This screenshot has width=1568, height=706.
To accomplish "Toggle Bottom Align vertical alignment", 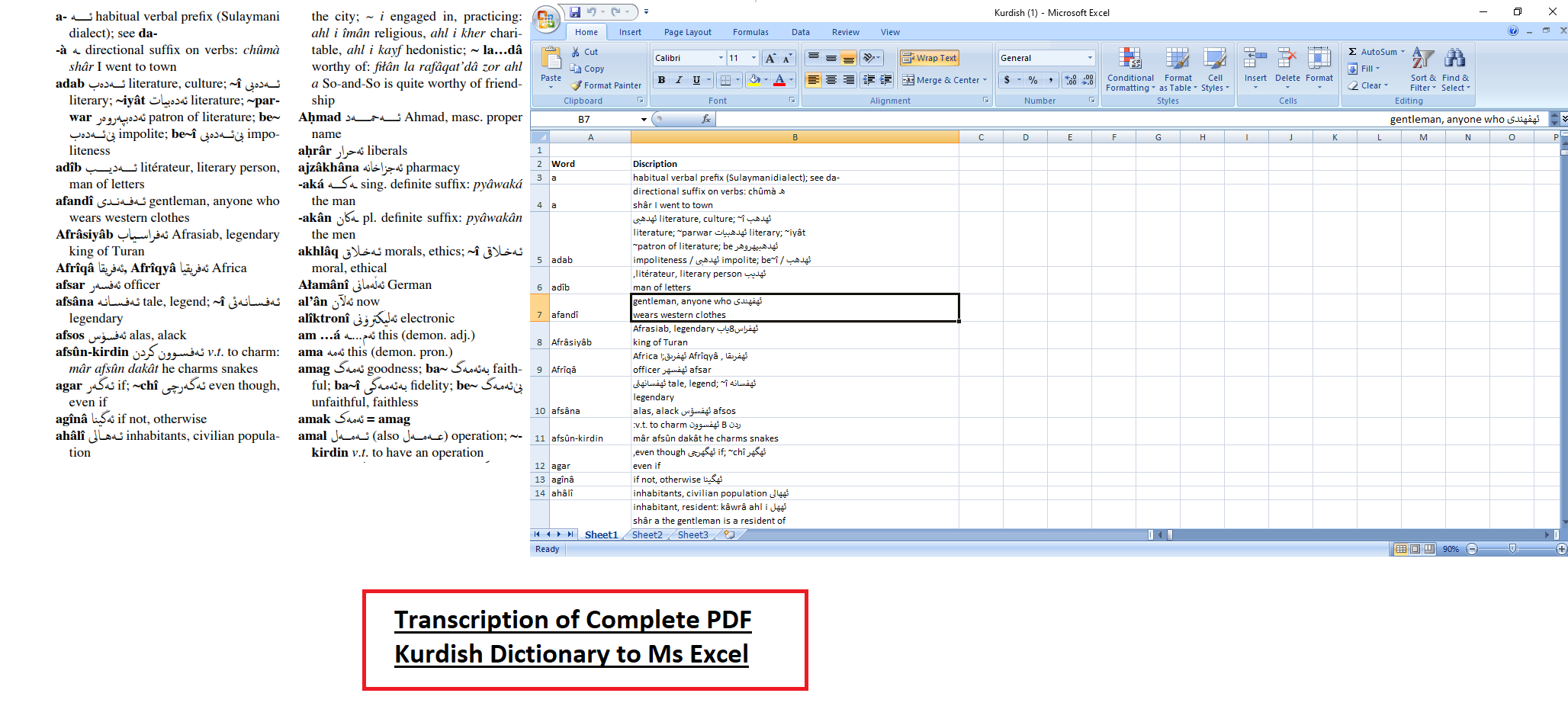I will coord(848,58).
